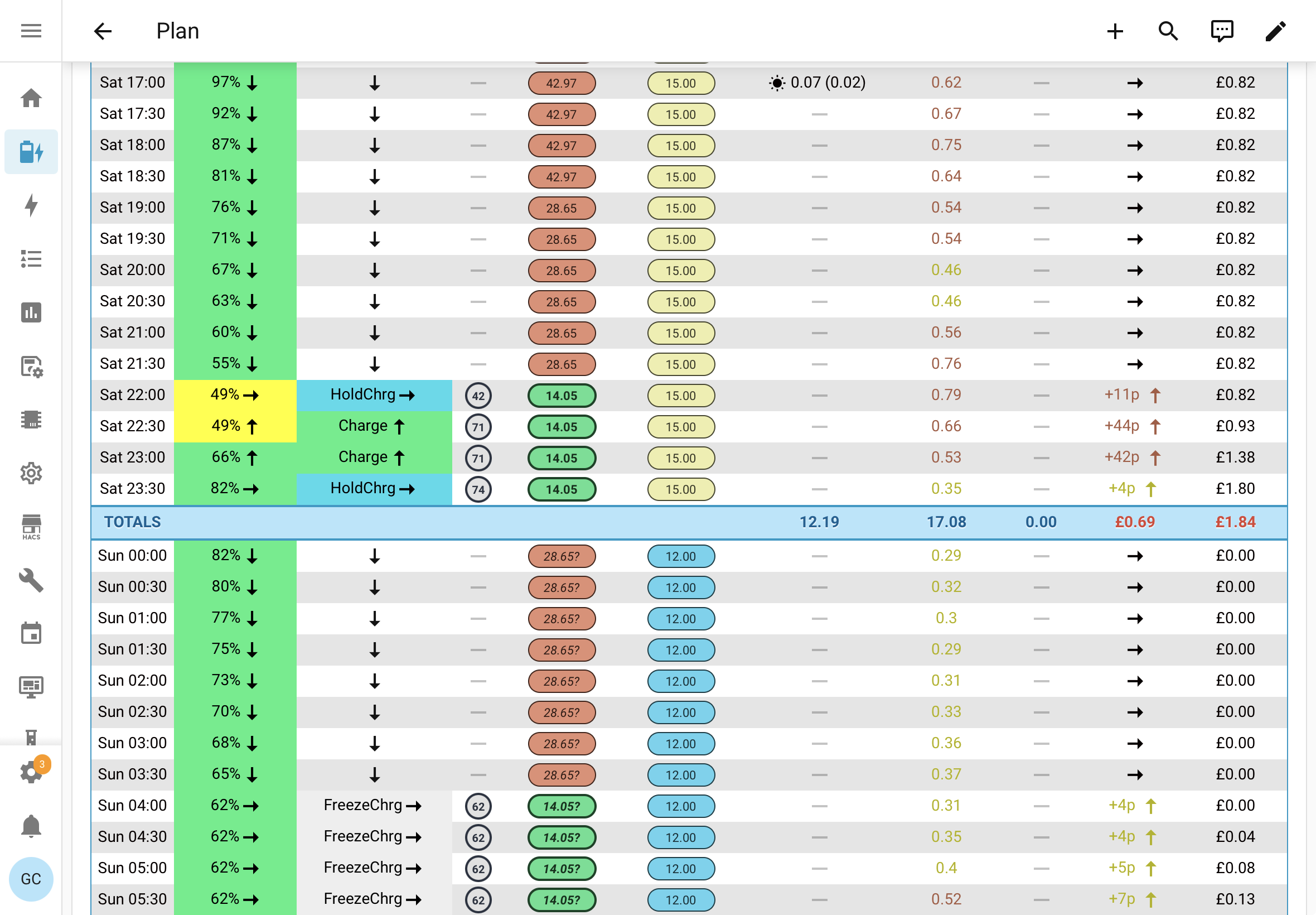This screenshot has height=915, width=1316.
Task: Click the +11p cost change at Sat 22:00
Action: [x=1133, y=395]
